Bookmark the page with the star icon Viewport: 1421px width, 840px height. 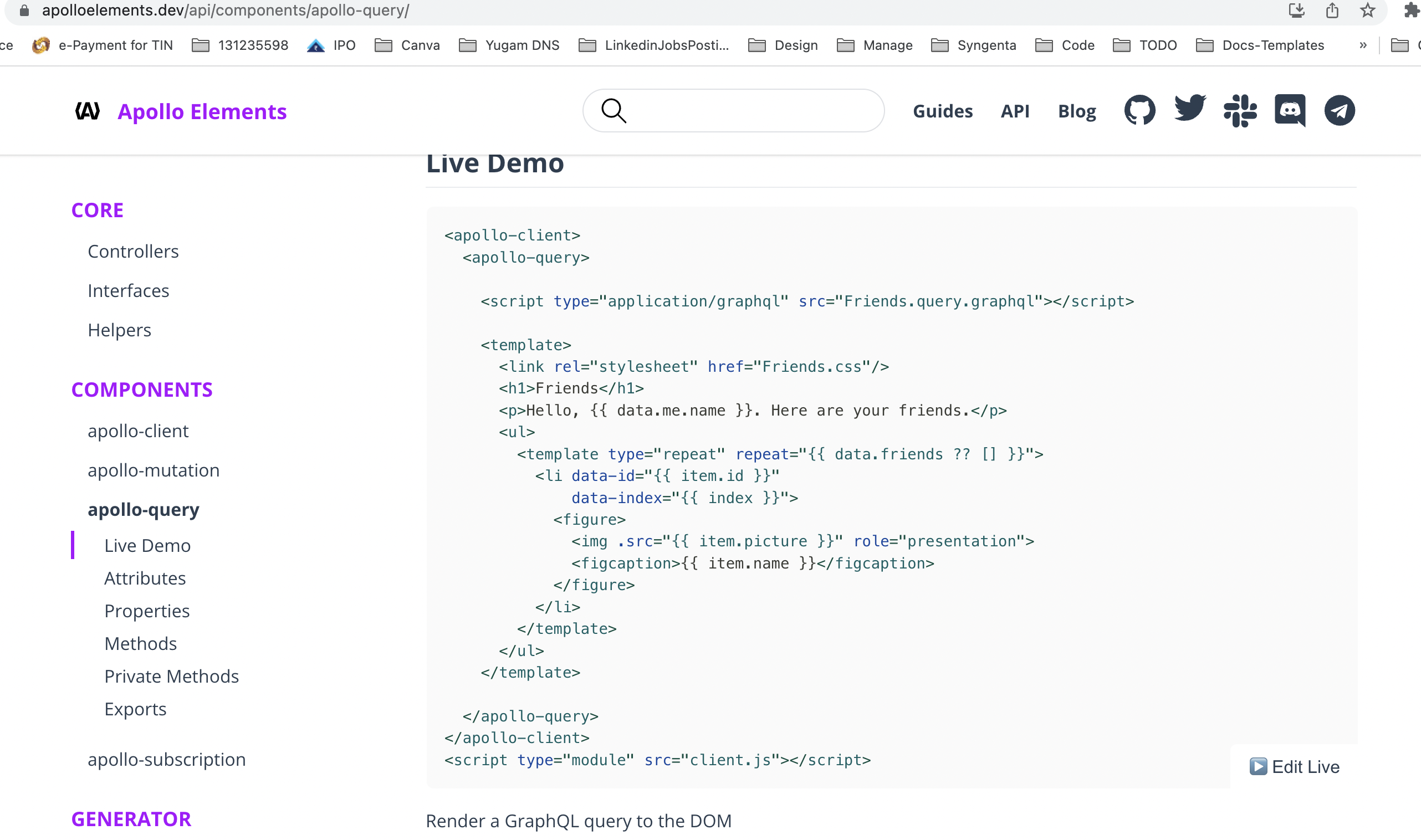[1367, 10]
